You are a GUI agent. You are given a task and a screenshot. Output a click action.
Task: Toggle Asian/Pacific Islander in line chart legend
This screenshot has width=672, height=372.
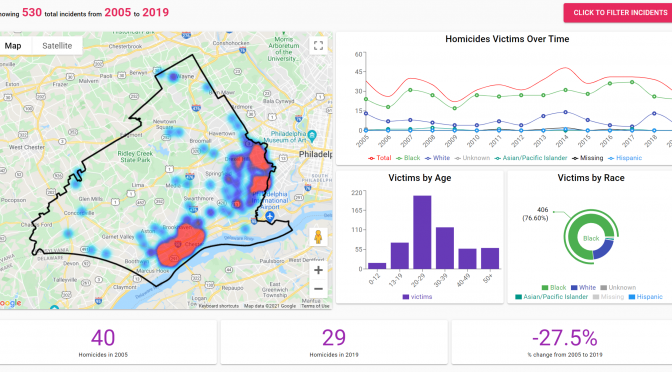click(x=531, y=158)
